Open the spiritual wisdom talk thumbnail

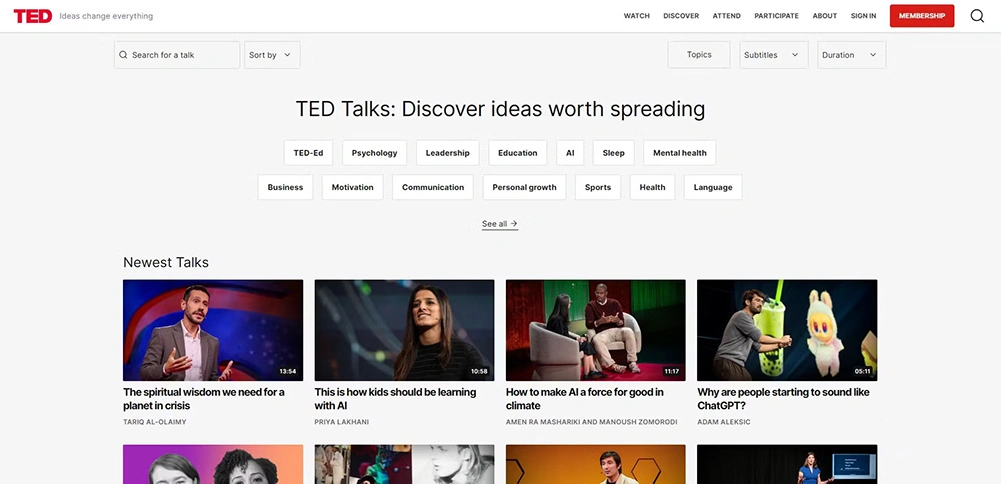coord(213,330)
